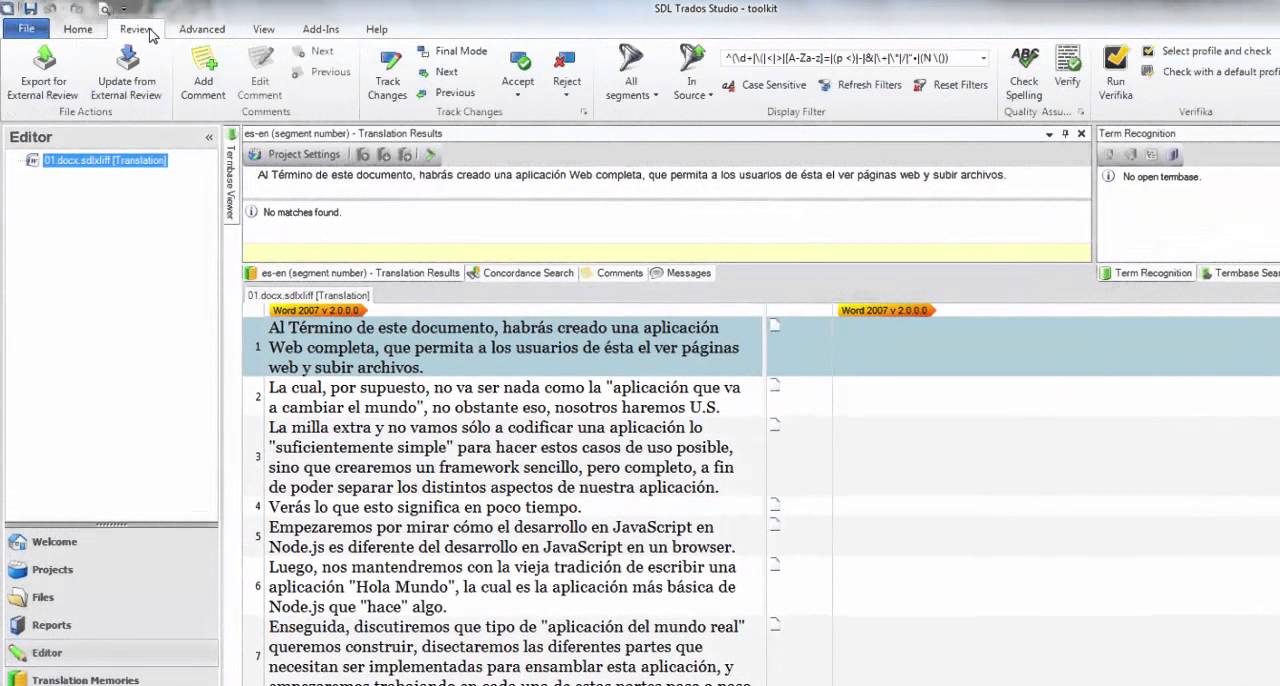Open the File menu
Viewport: 1280px width, 686px height.
(27, 29)
